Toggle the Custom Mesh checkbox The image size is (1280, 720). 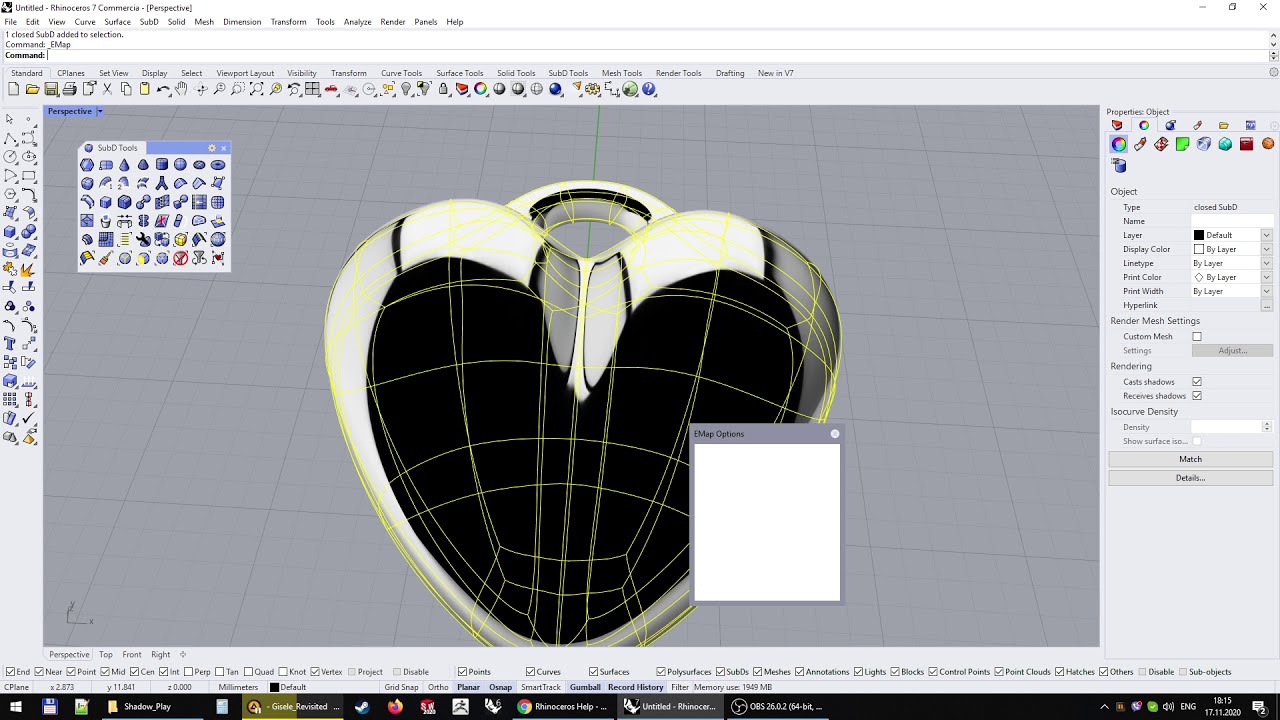[1197, 337]
